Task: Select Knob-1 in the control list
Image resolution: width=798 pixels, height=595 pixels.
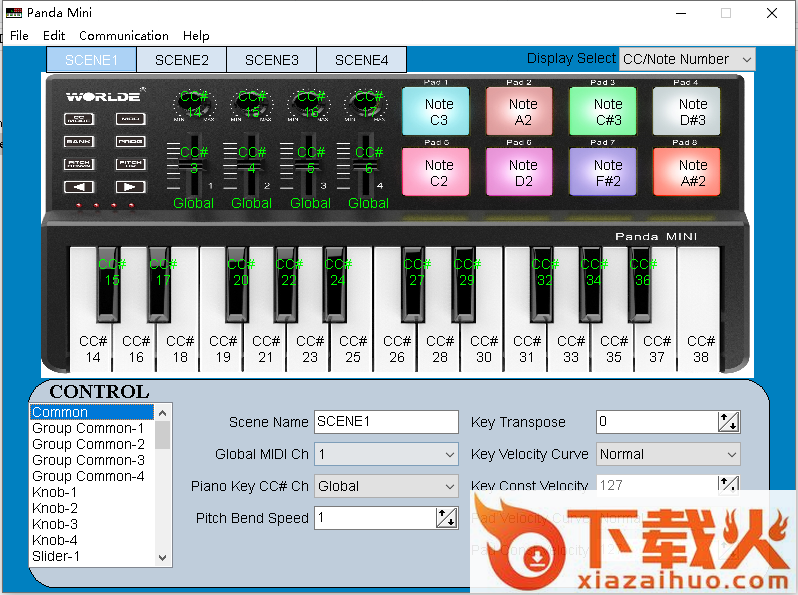Action: [x=92, y=492]
